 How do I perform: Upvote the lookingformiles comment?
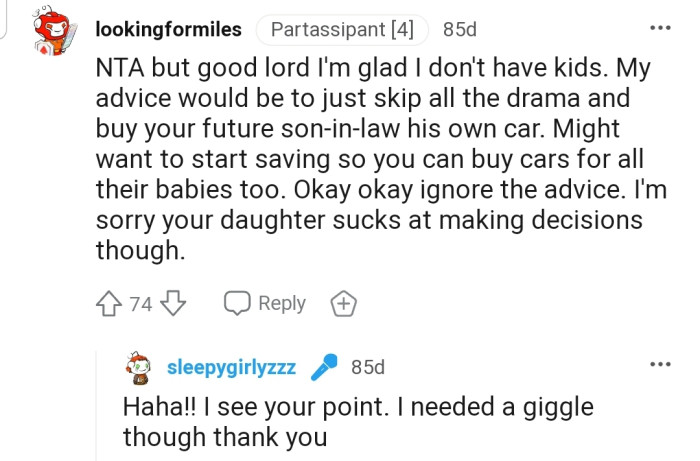click(109, 303)
